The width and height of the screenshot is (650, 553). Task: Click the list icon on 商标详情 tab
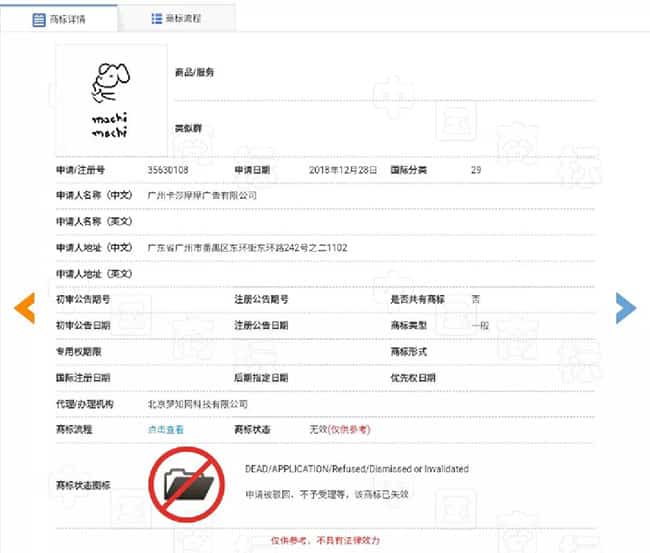39,19
